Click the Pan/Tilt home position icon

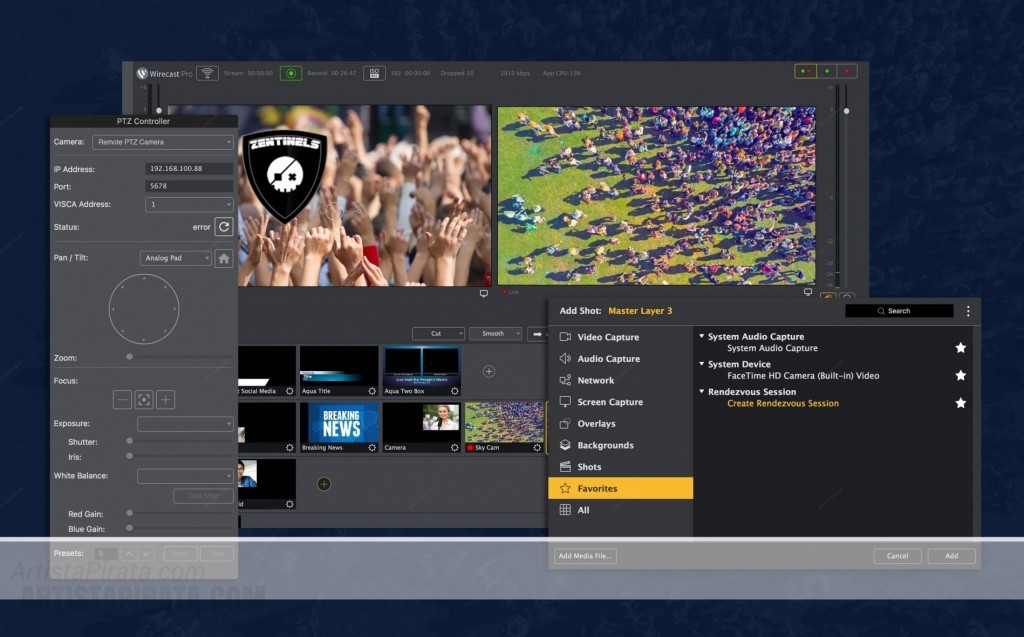pyautogui.click(x=224, y=258)
